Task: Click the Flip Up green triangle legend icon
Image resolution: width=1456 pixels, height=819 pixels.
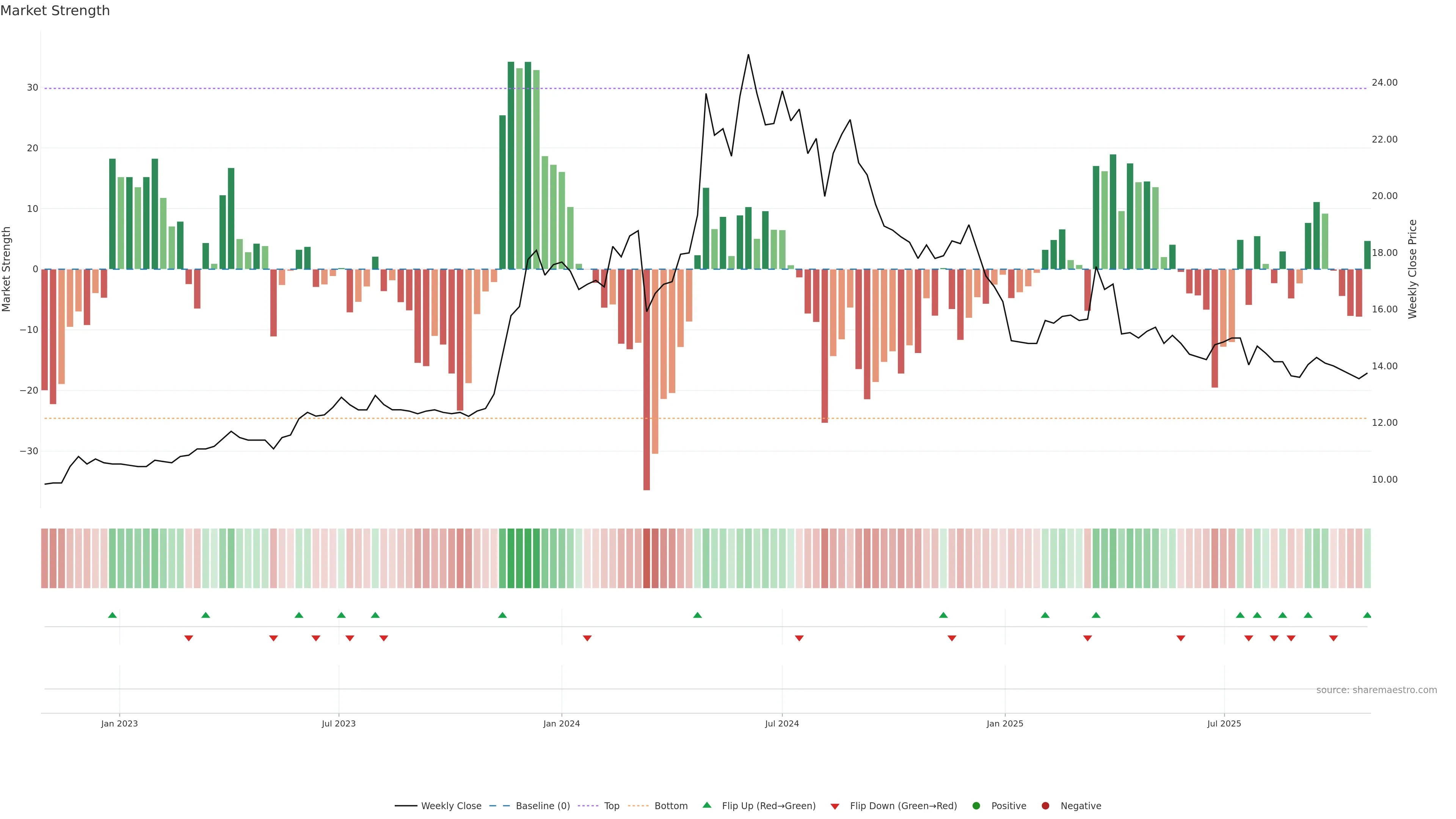Action: (706, 805)
